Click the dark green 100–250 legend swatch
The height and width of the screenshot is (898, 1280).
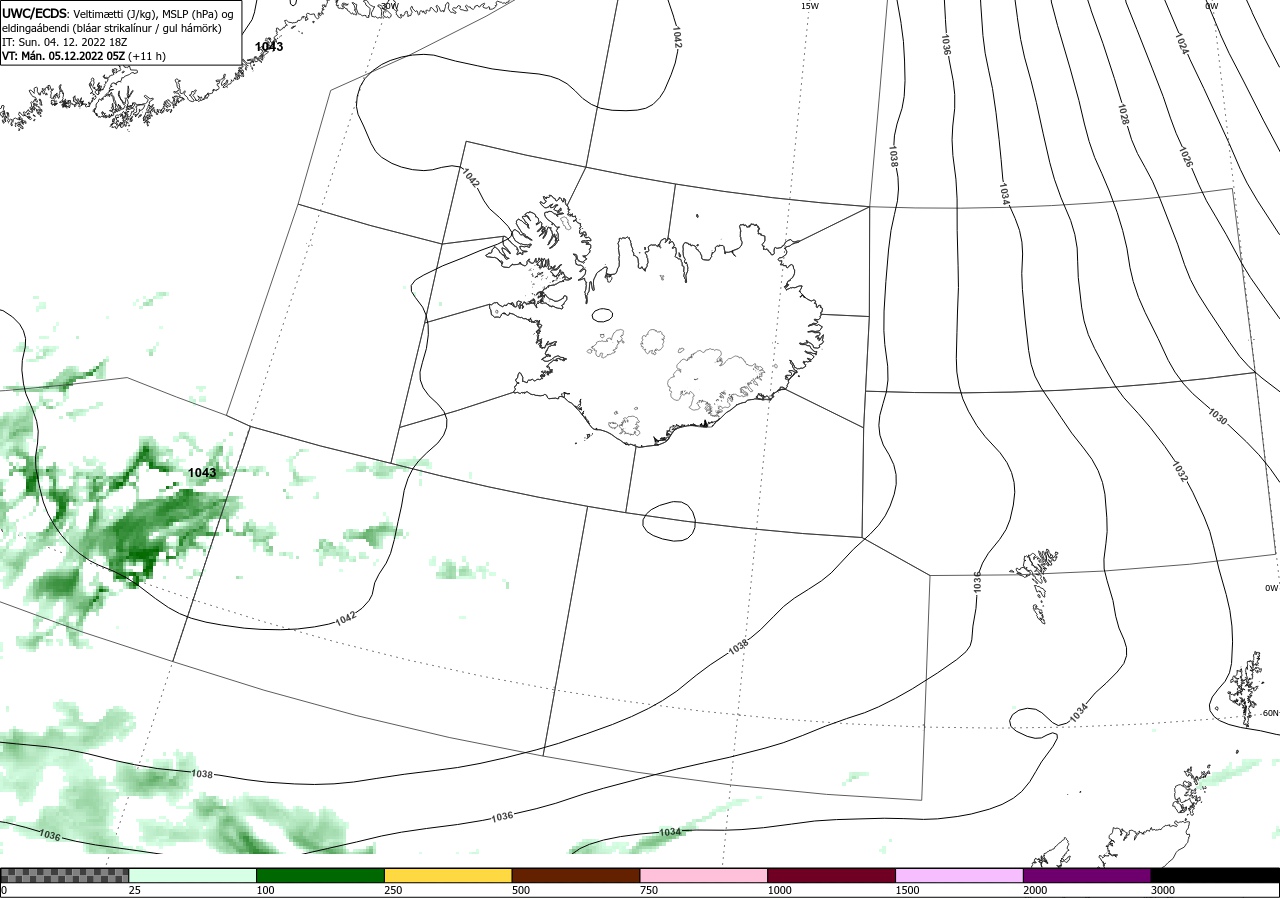(x=321, y=875)
